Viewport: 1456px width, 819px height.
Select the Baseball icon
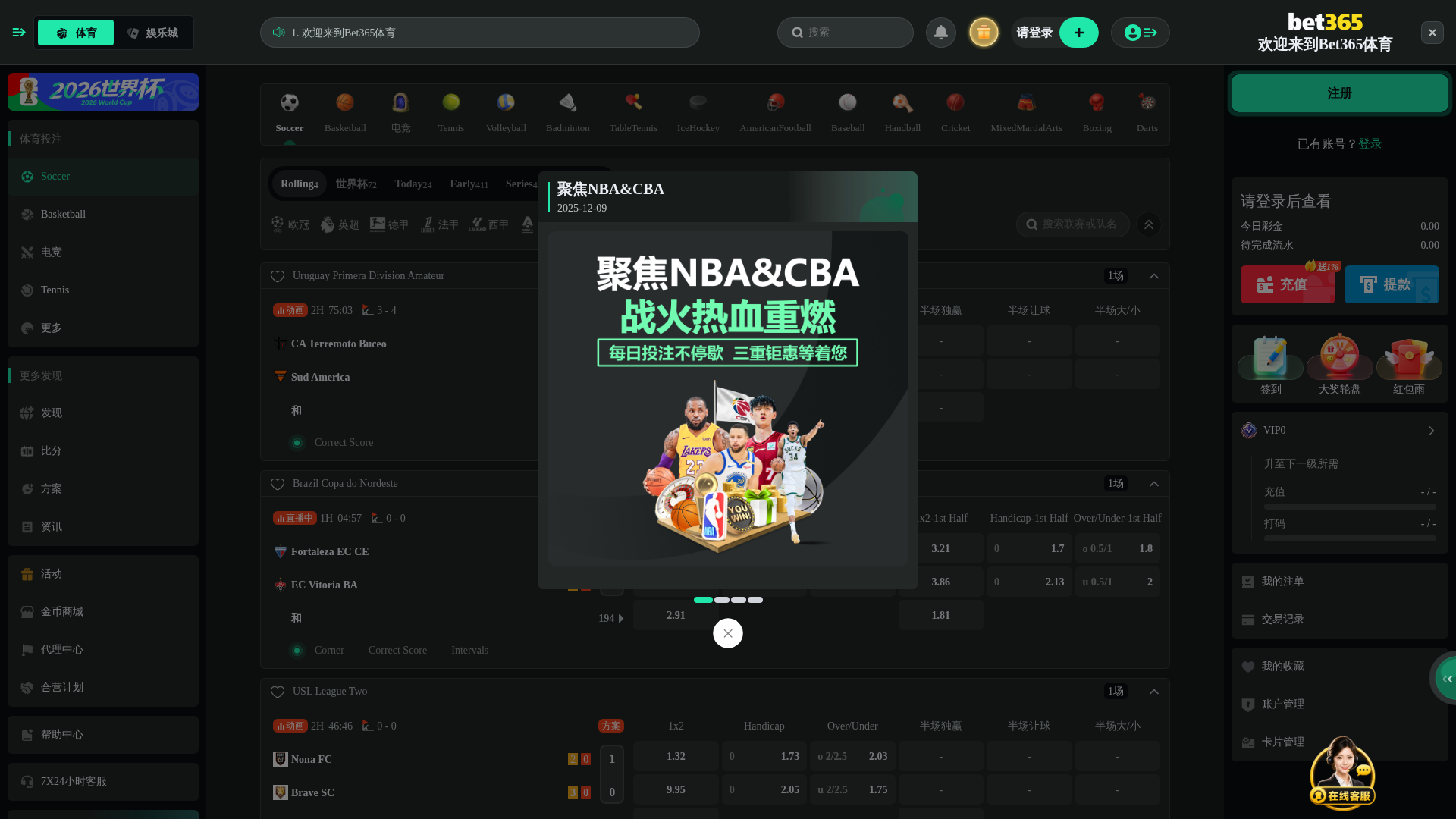(x=848, y=102)
